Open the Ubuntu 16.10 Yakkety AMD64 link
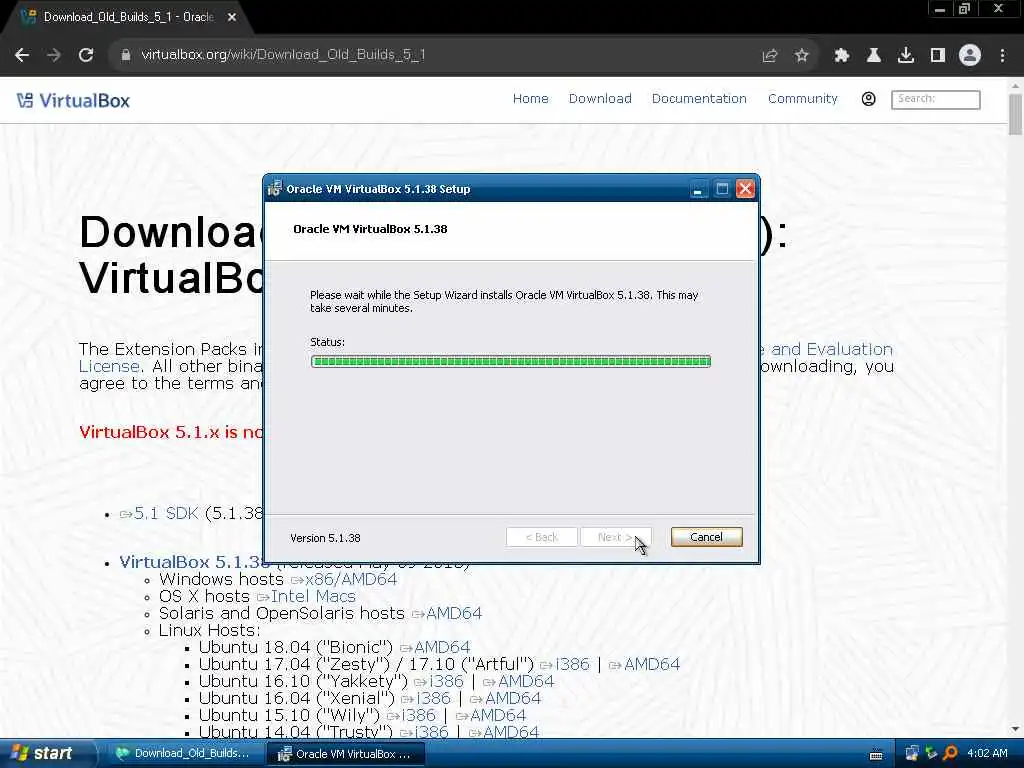 519,681
